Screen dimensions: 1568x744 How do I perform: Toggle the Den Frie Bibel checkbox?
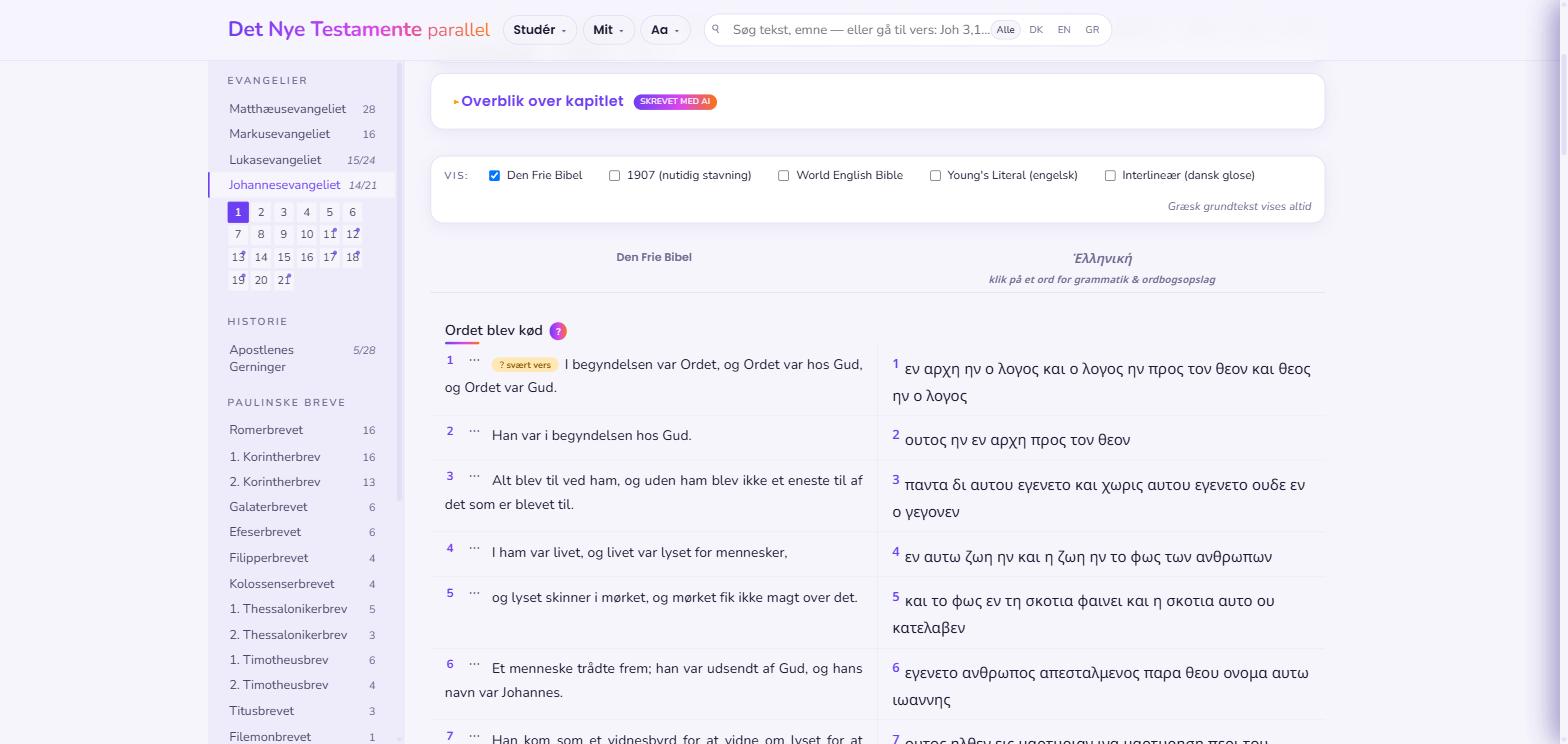494,175
